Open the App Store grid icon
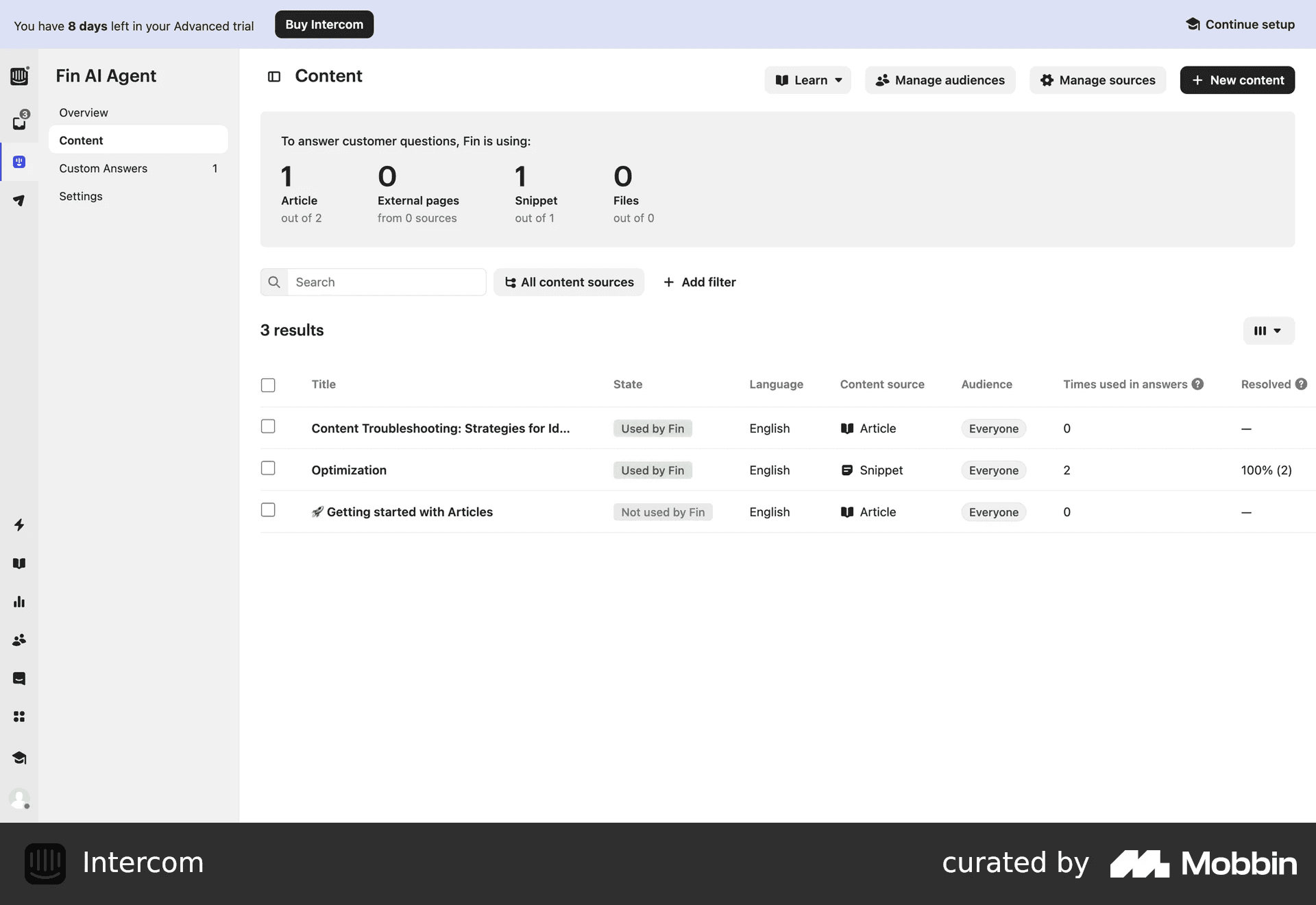Screen dimensions: 1316x905 [19, 716]
